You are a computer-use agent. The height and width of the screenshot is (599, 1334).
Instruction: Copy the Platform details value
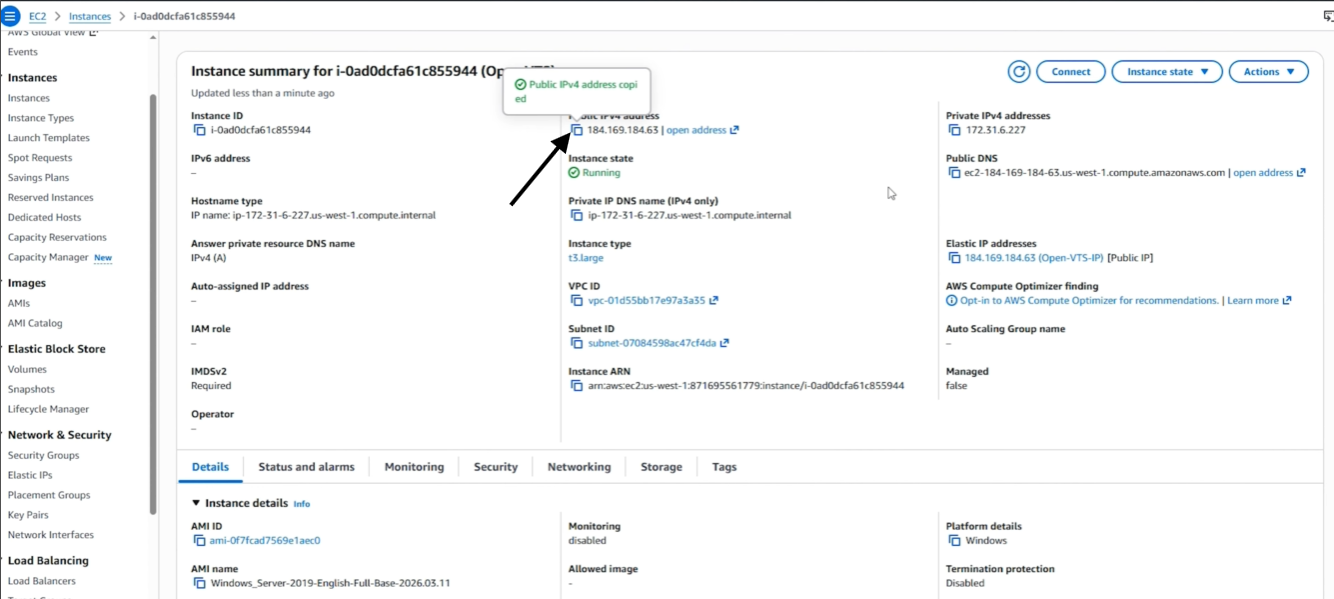tap(954, 540)
